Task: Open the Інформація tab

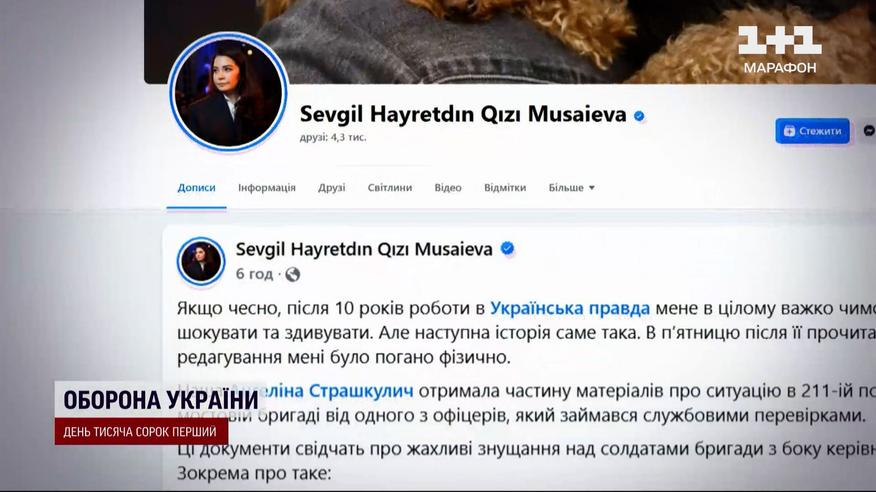Action: point(266,188)
